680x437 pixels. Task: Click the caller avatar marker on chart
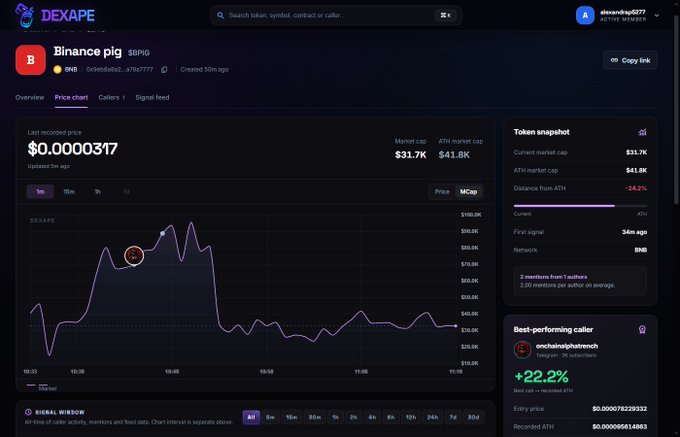(134, 255)
